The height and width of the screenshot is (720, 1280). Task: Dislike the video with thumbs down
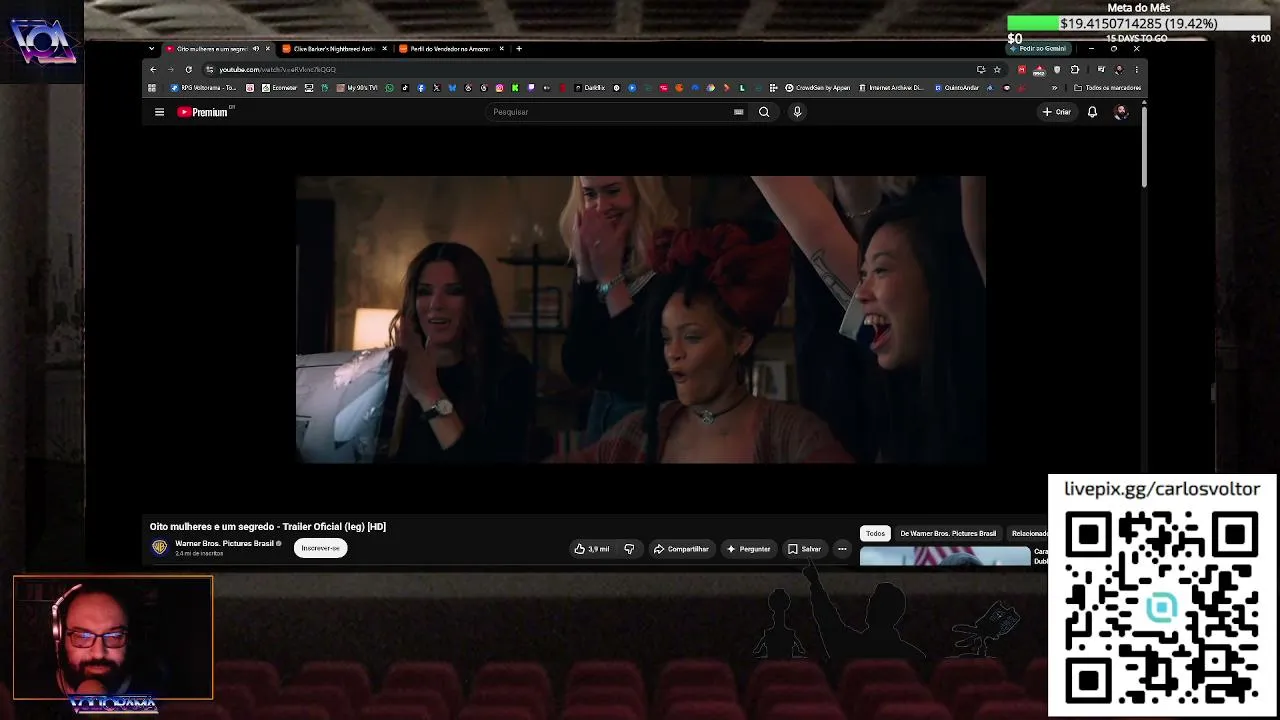point(629,549)
